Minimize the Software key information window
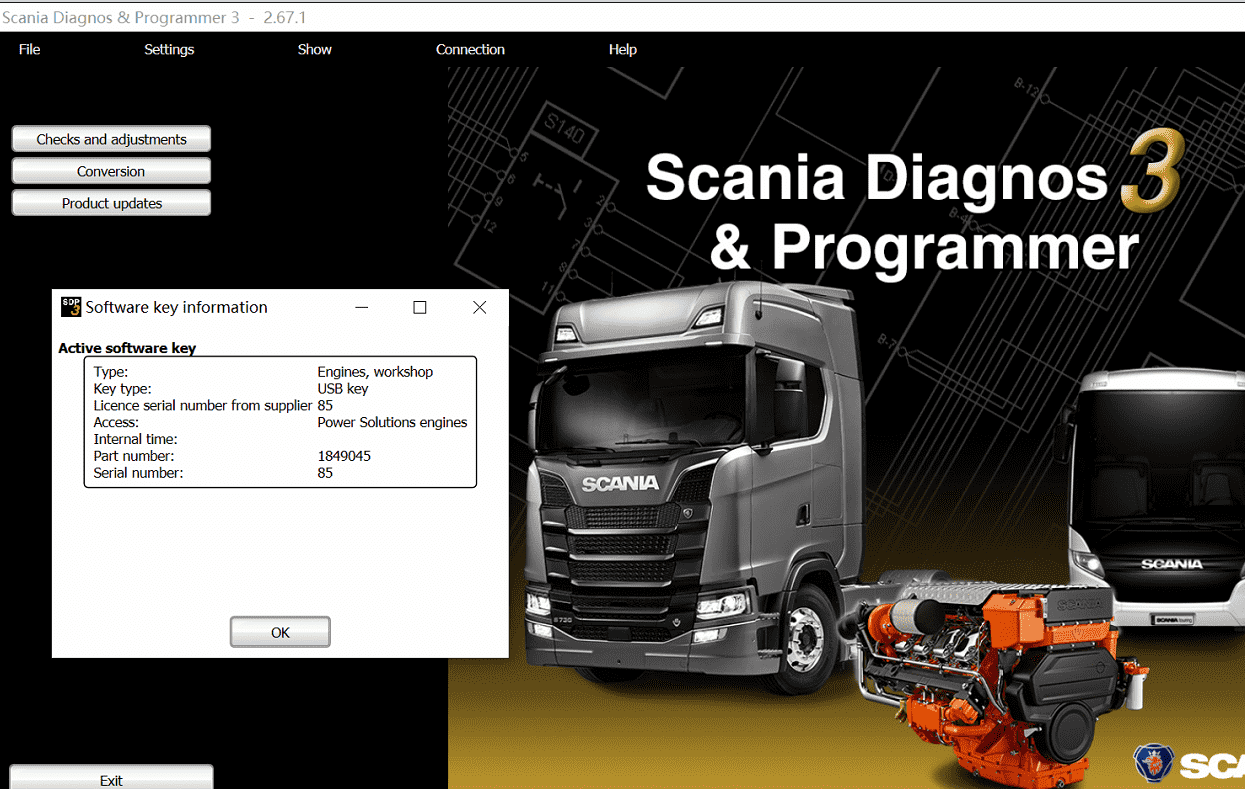The height and width of the screenshot is (789, 1245). coord(360,307)
